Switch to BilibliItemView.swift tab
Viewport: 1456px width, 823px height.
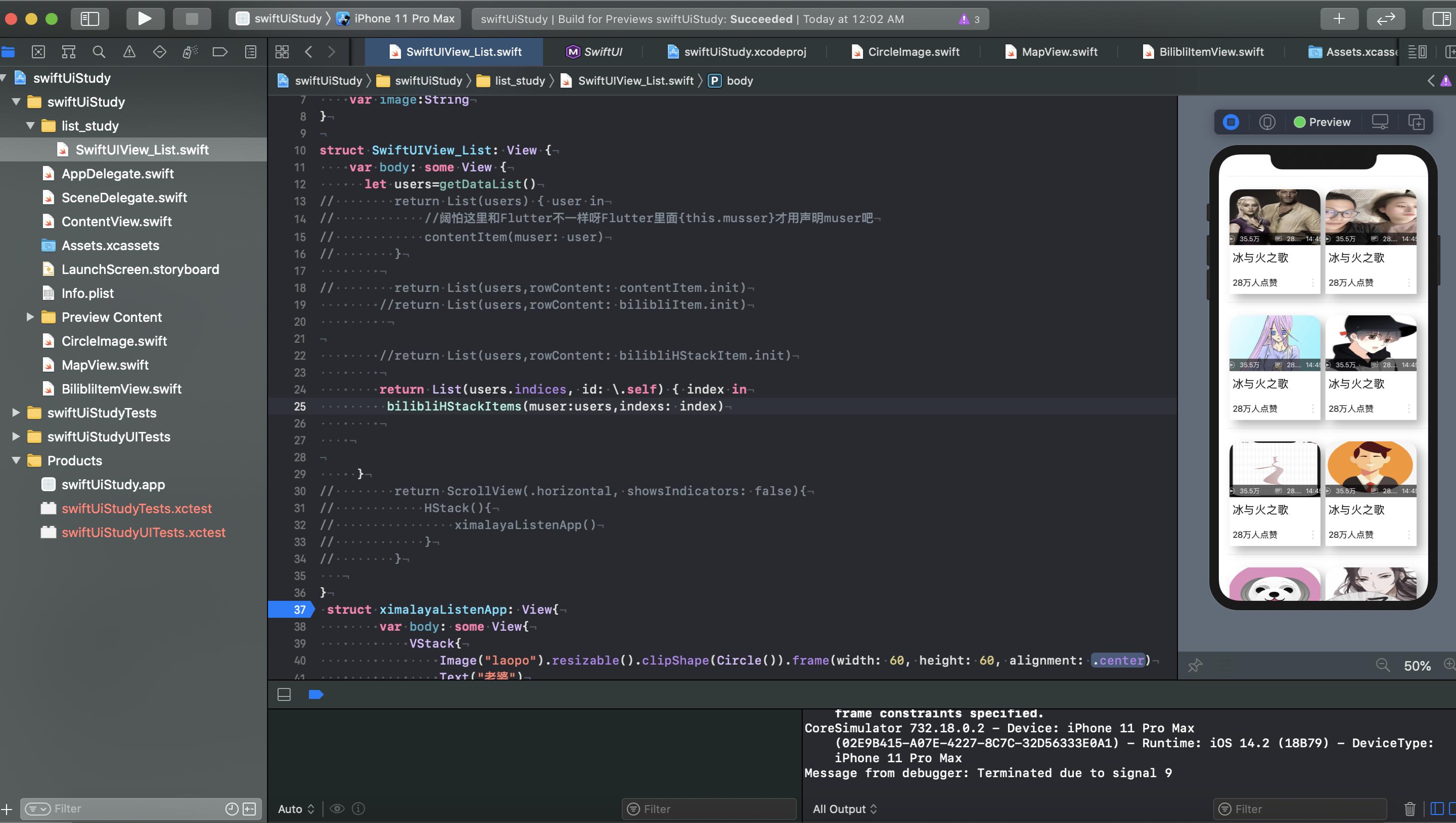tap(1203, 52)
